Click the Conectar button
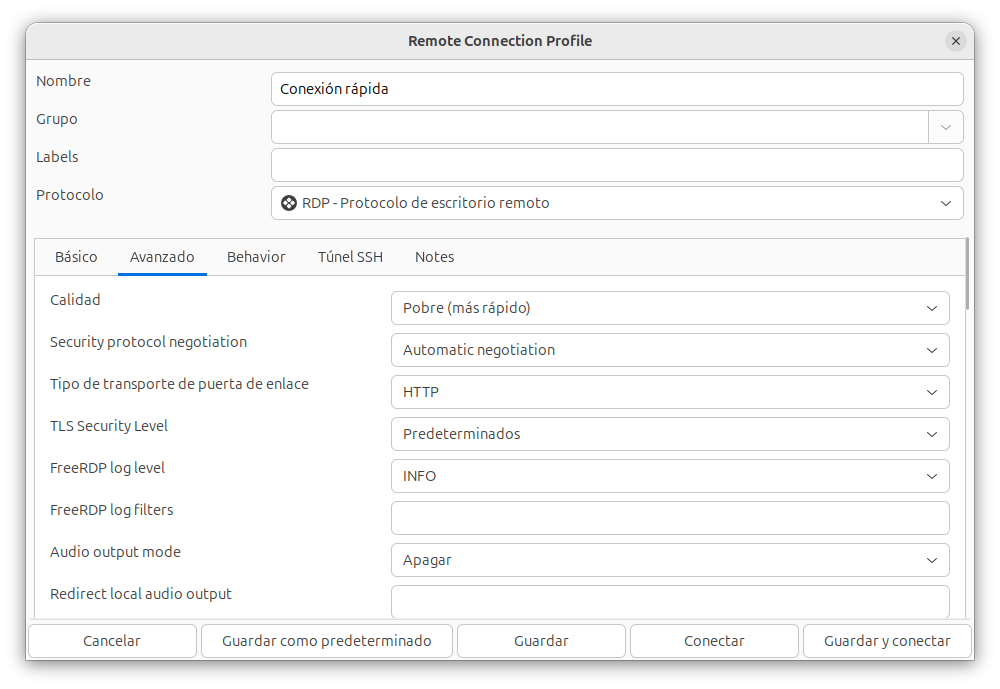The image size is (1000, 689). [x=714, y=641]
